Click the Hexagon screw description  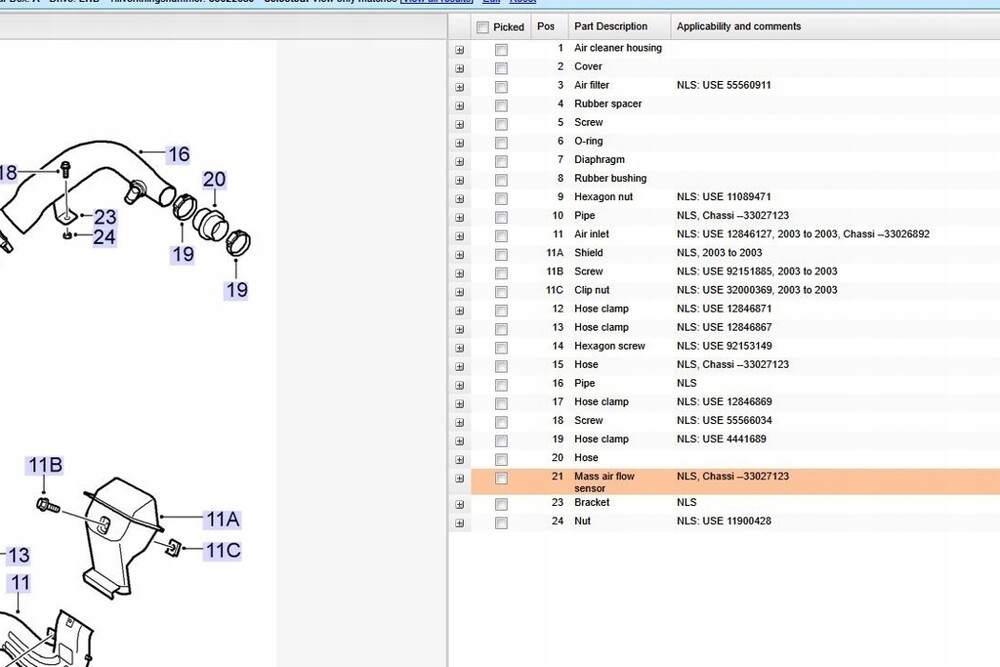tap(610, 346)
